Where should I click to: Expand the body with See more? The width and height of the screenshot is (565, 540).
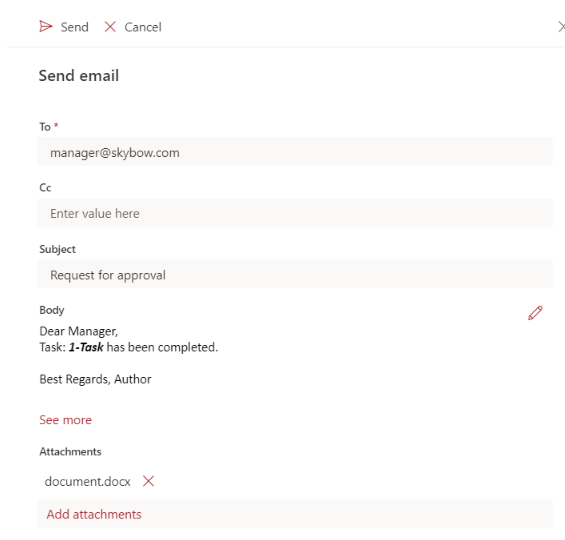pos(65,420)
